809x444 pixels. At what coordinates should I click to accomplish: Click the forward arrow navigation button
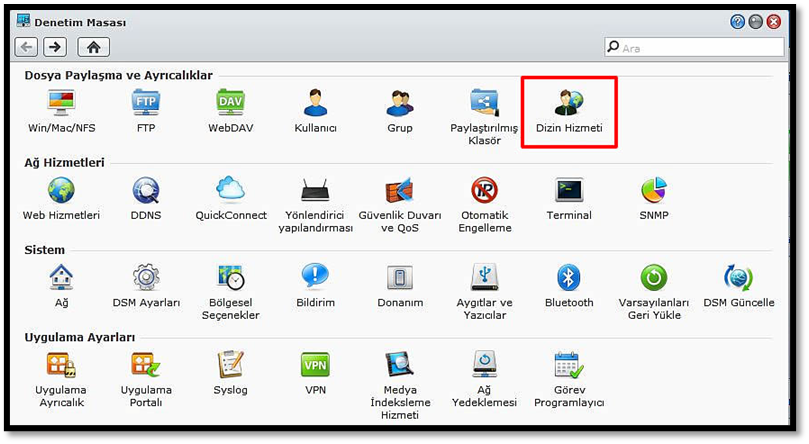pyautogui.click(x=54, y=47)
